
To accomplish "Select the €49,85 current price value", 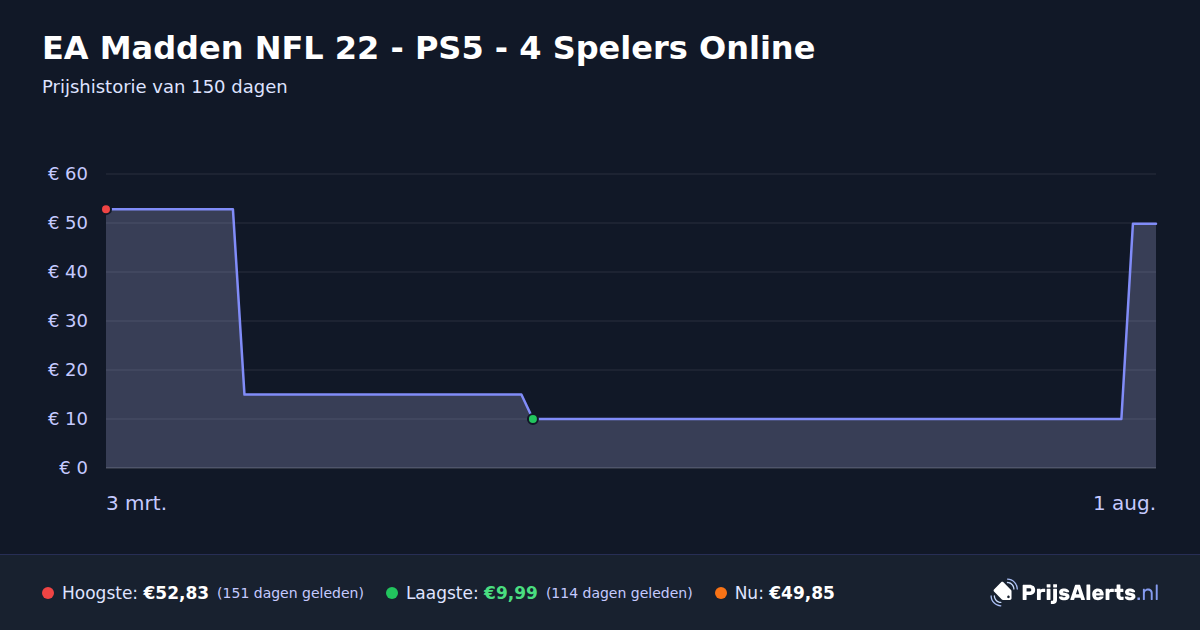I will 802,593.
